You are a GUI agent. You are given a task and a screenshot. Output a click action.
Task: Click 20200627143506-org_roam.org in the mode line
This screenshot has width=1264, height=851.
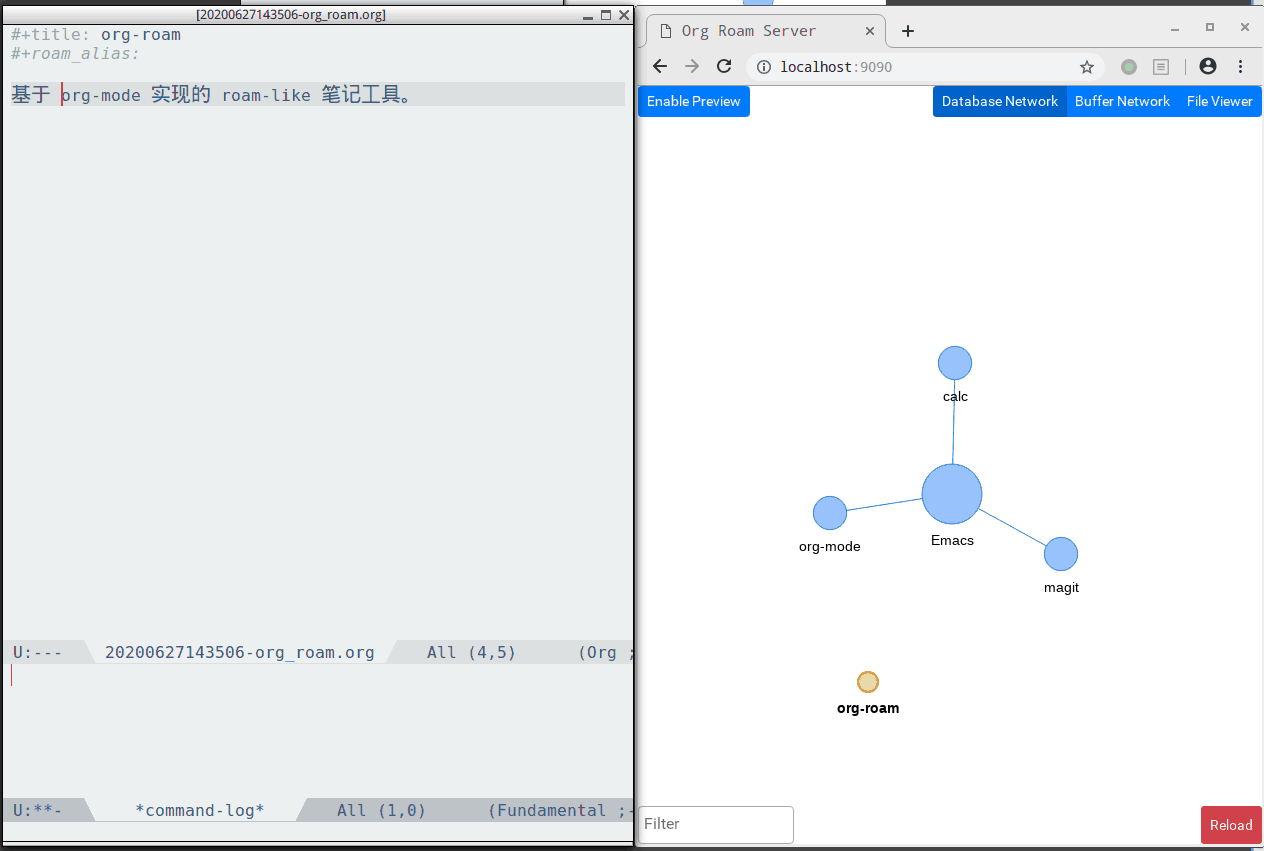(240, 653)
